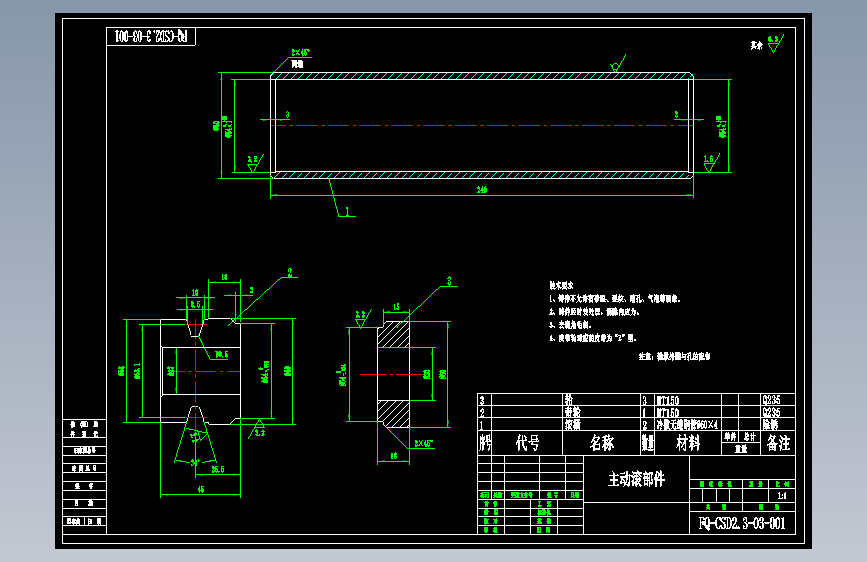Click the 1.6 roughness symbol at the tube's right end
Image resolution: width=867 pixels, height=562 pixels.
tap(711, 163)
